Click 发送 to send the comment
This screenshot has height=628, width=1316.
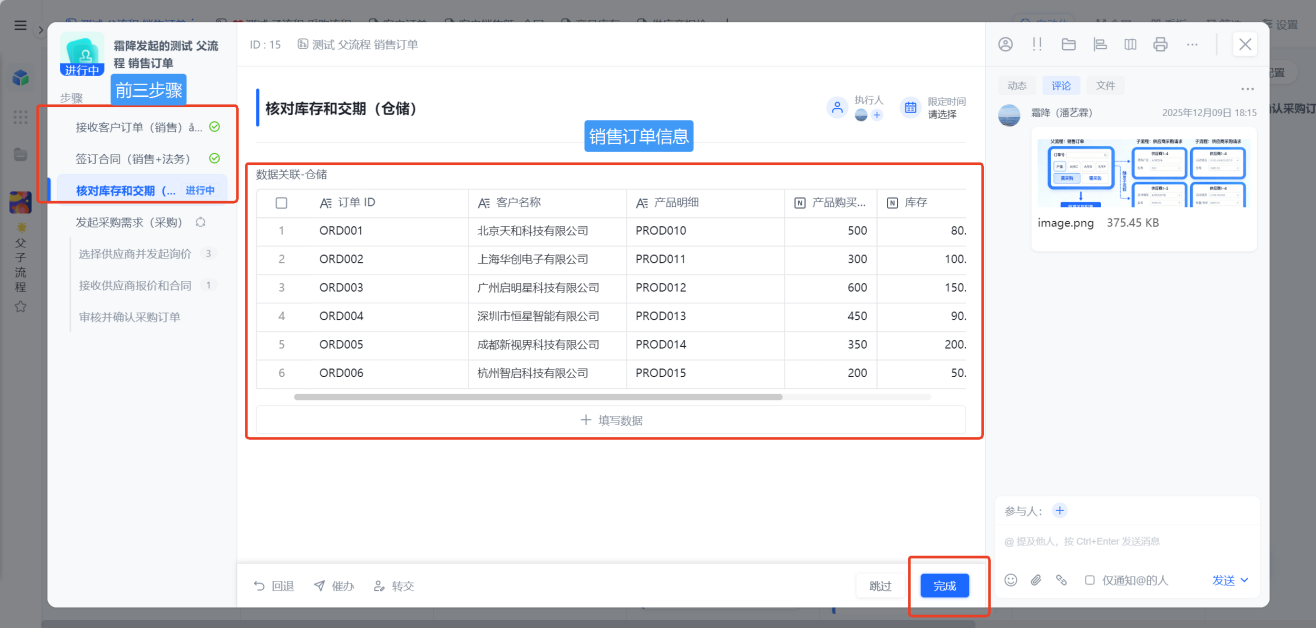1224,580
